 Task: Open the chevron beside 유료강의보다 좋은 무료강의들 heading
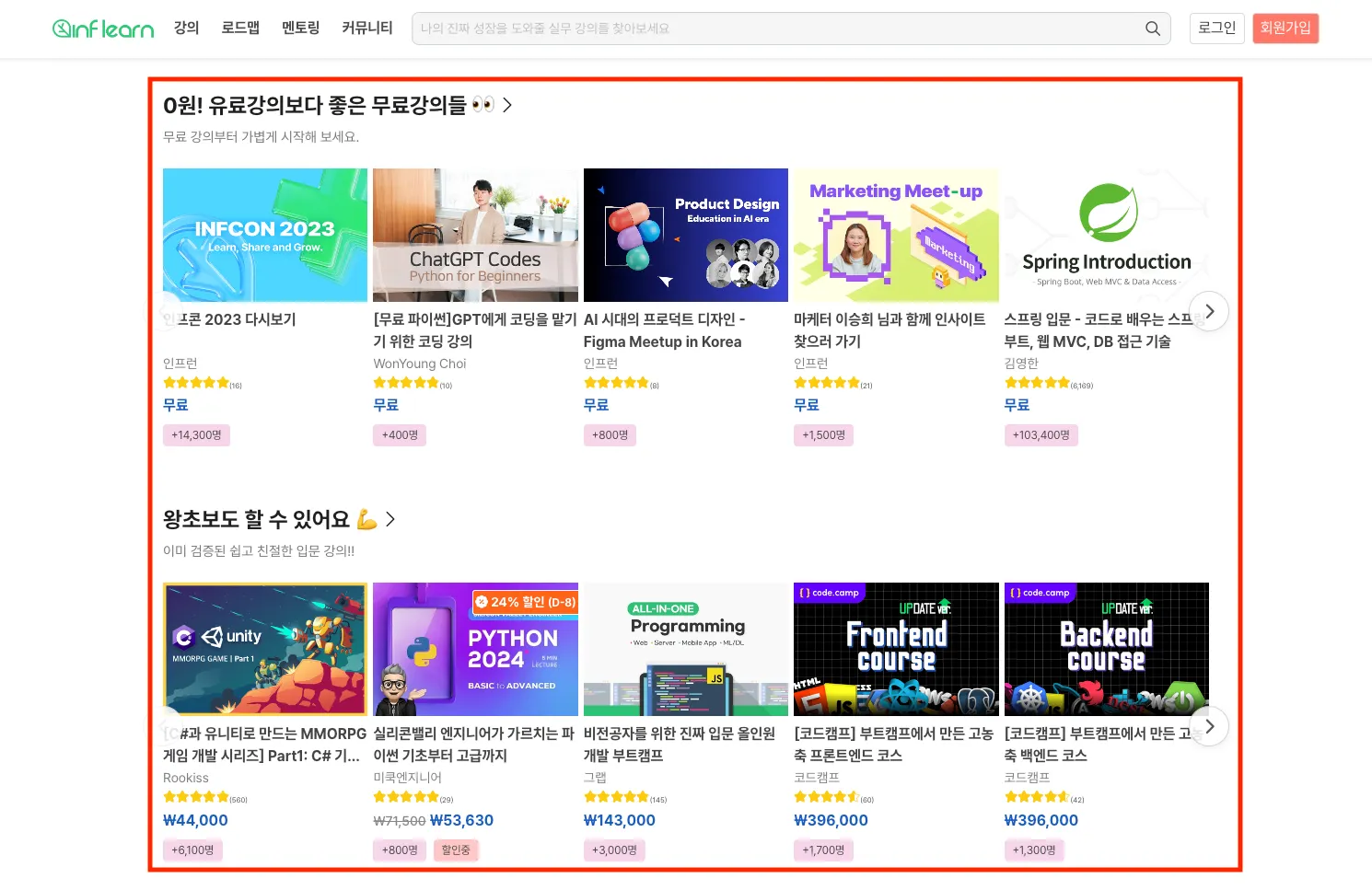(x=506, y=106)
